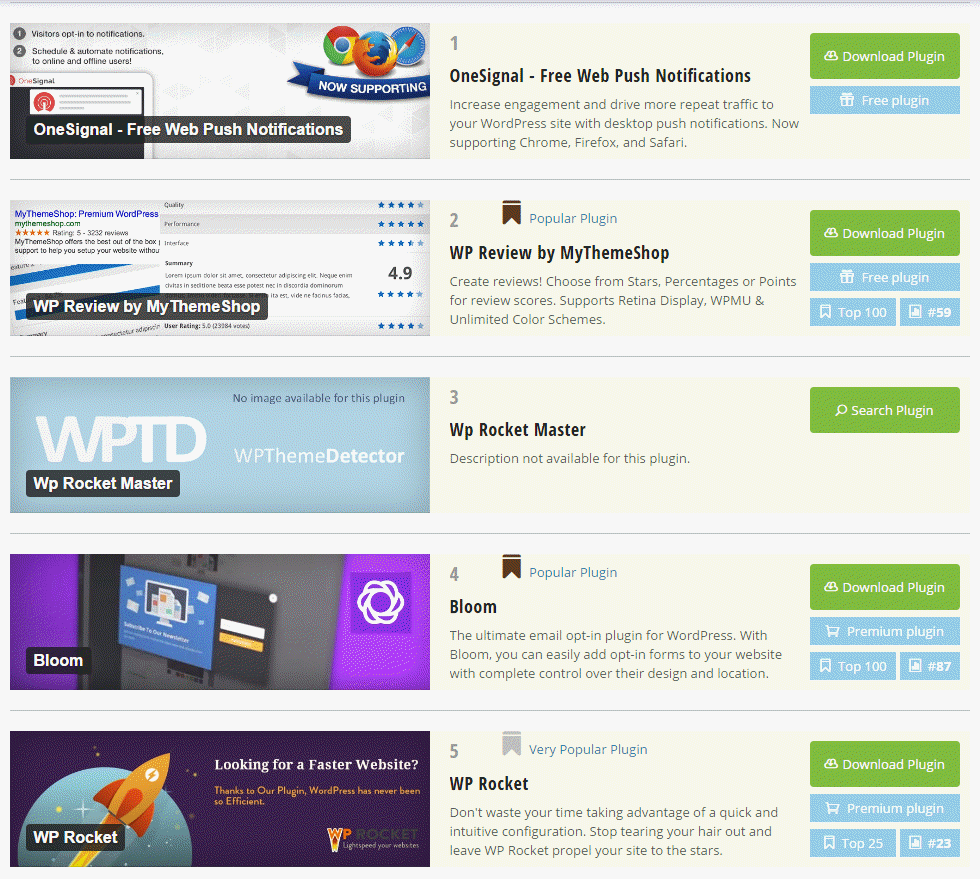Click the Premium plugin badge for WP Rocket
This screenshot has width=980, height=879.
tap(884, 808)
